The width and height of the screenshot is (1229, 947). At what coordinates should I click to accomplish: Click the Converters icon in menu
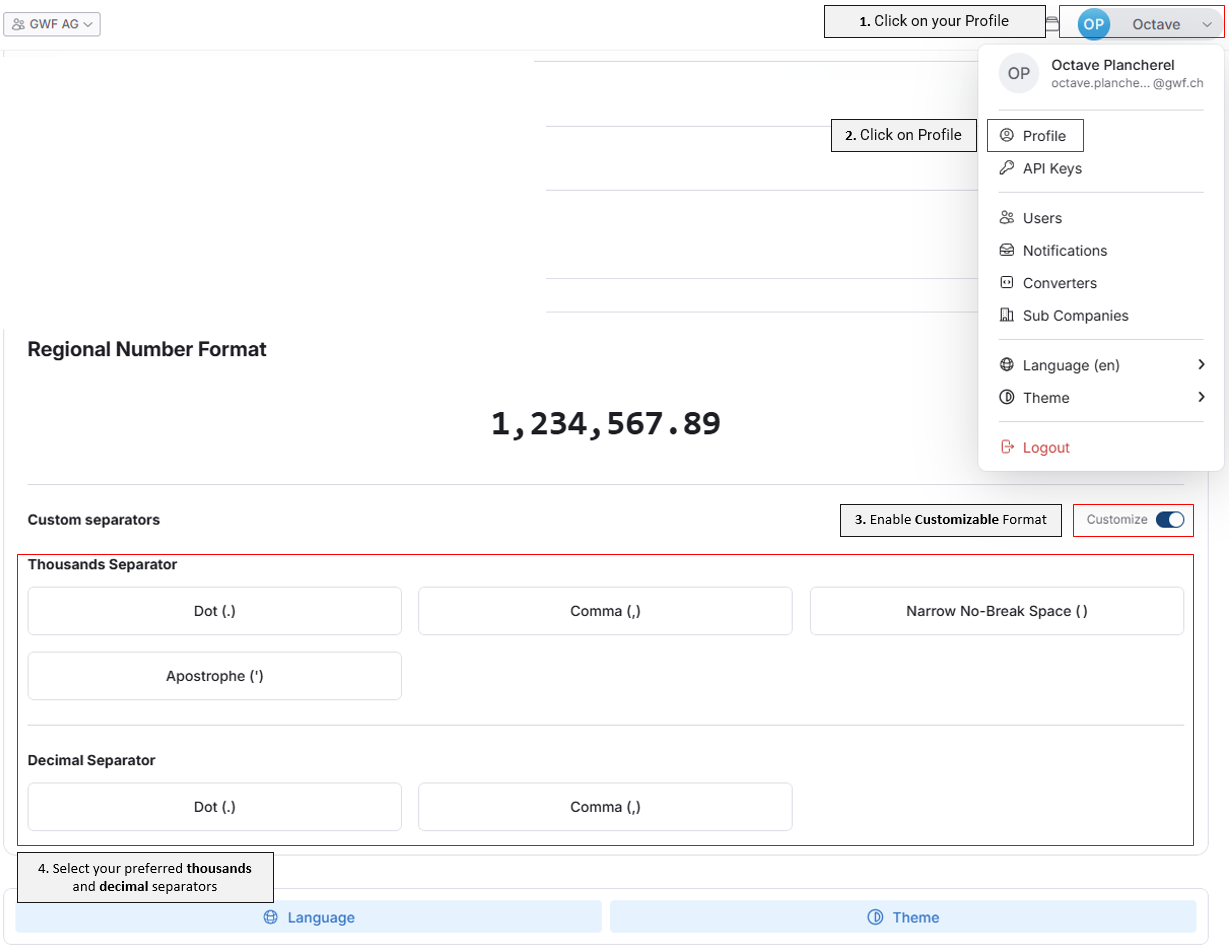point(1007,282)
